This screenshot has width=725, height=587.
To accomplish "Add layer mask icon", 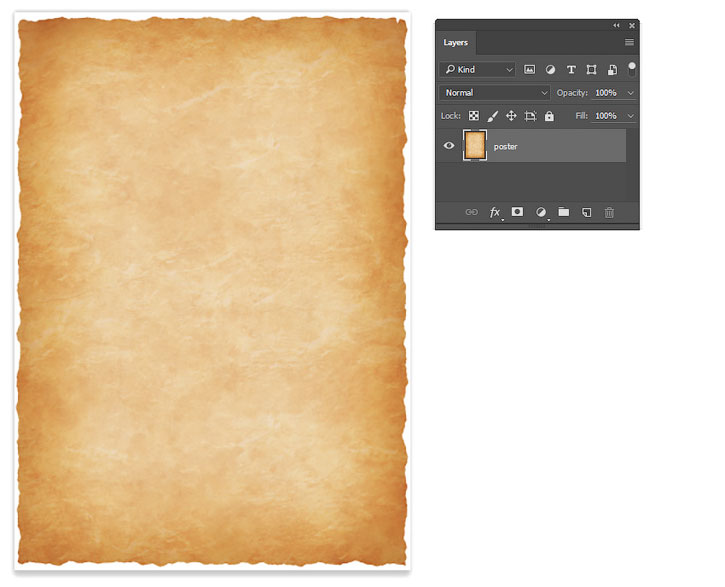I will (x=517, y=212).
